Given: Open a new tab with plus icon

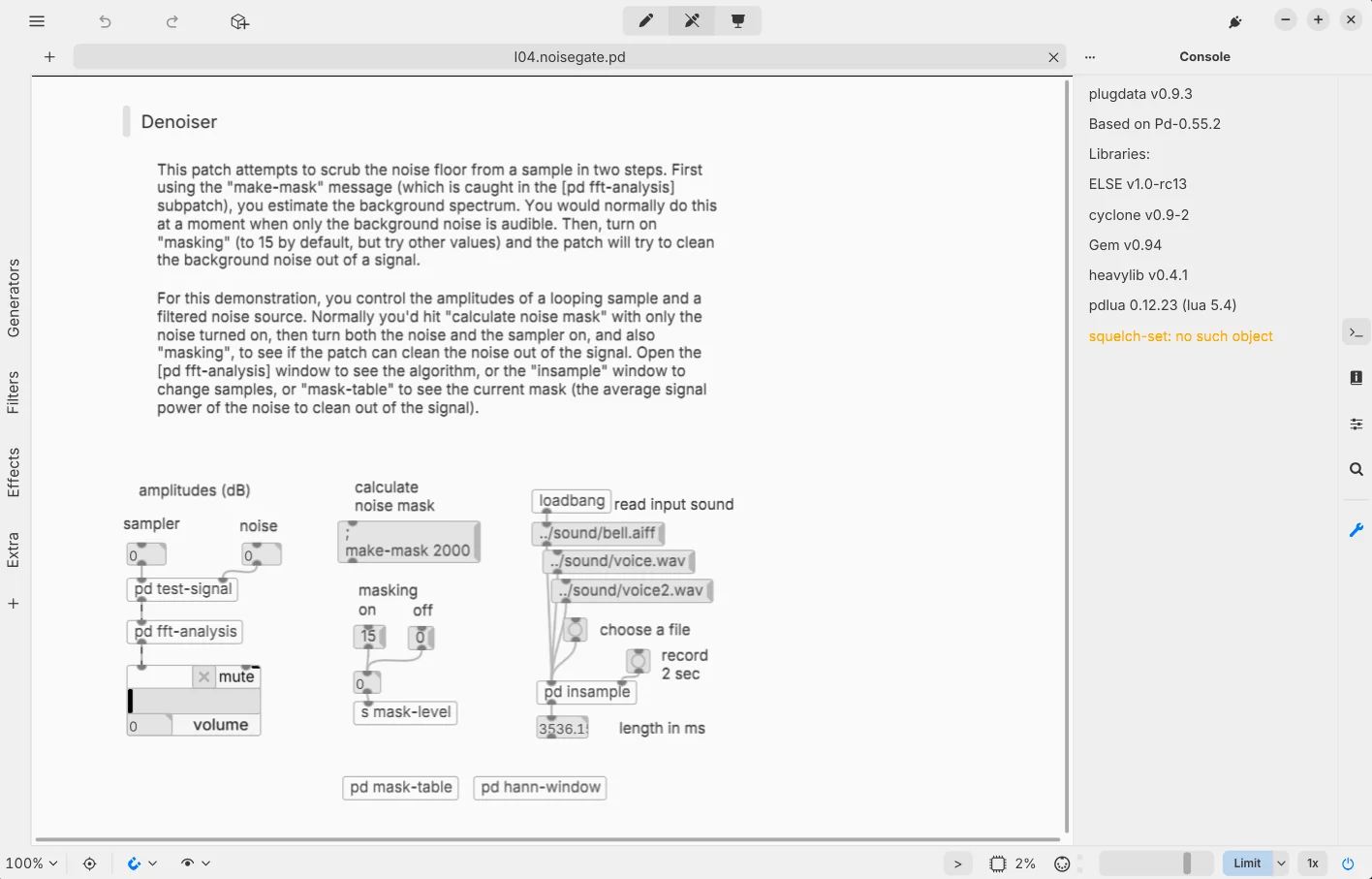Looking at the screenshot, I should 49,56.
